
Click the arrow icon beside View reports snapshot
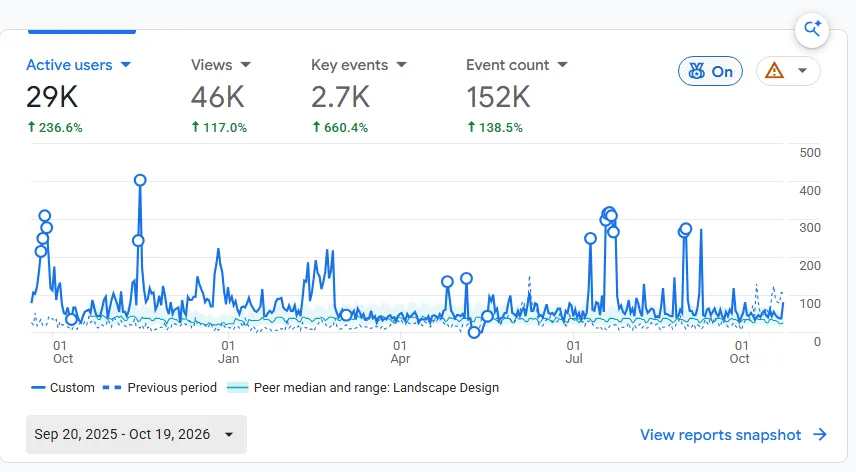point(819,434)
